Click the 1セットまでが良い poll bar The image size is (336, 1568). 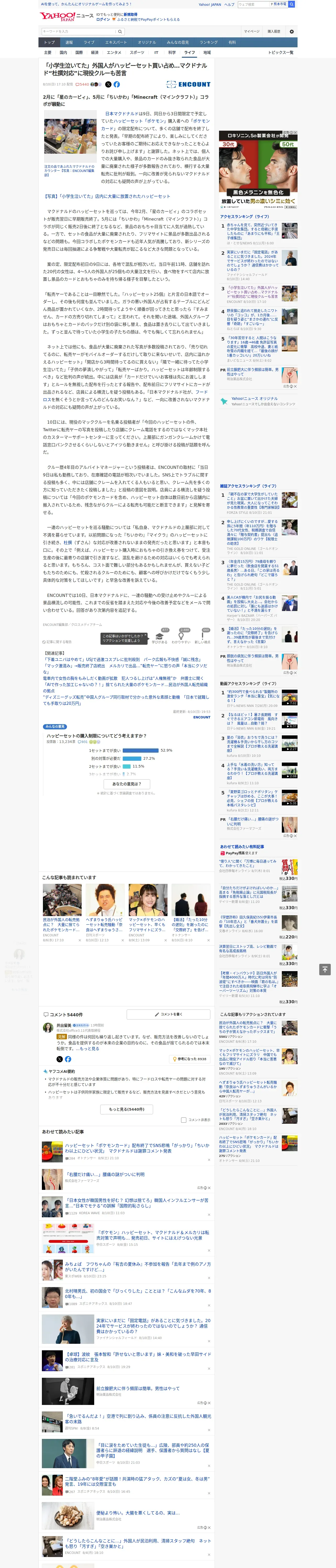coord(140,750)
